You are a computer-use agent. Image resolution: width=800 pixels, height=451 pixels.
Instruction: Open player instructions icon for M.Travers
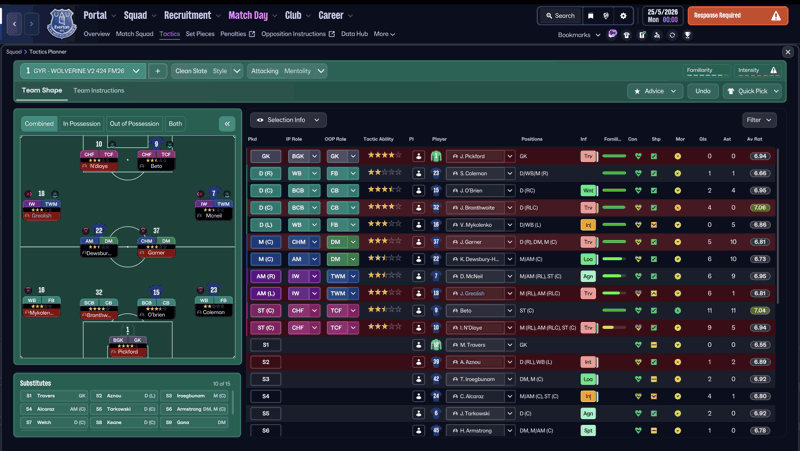(x=418, y=345)
